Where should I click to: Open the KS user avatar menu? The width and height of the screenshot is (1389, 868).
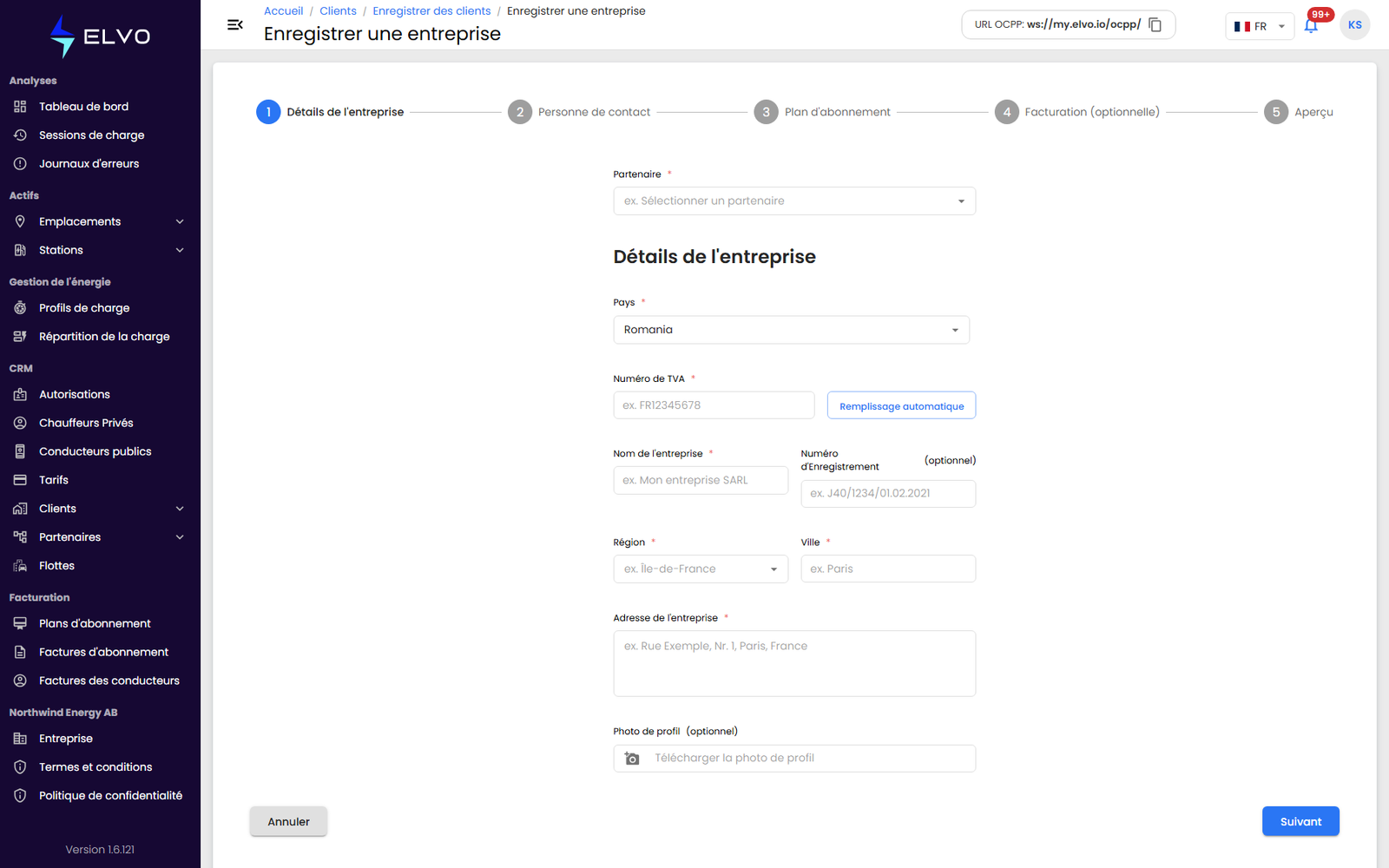(x=1354, y=25)
